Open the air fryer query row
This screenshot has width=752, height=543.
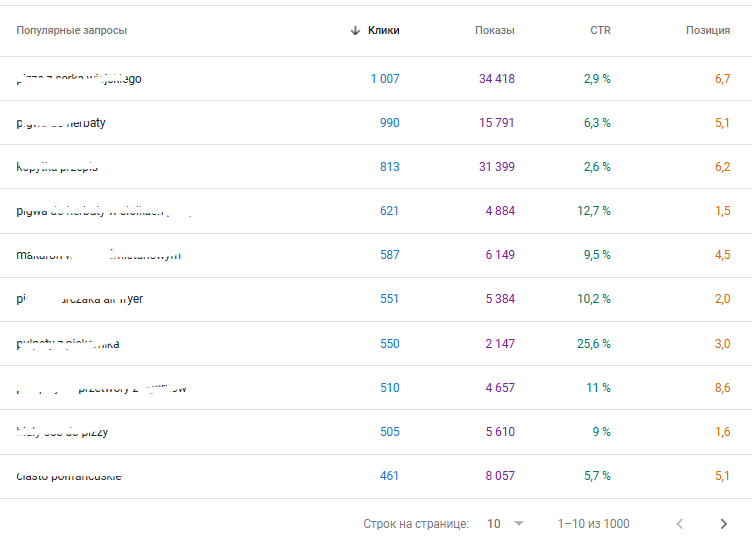(x=80, y=299)
